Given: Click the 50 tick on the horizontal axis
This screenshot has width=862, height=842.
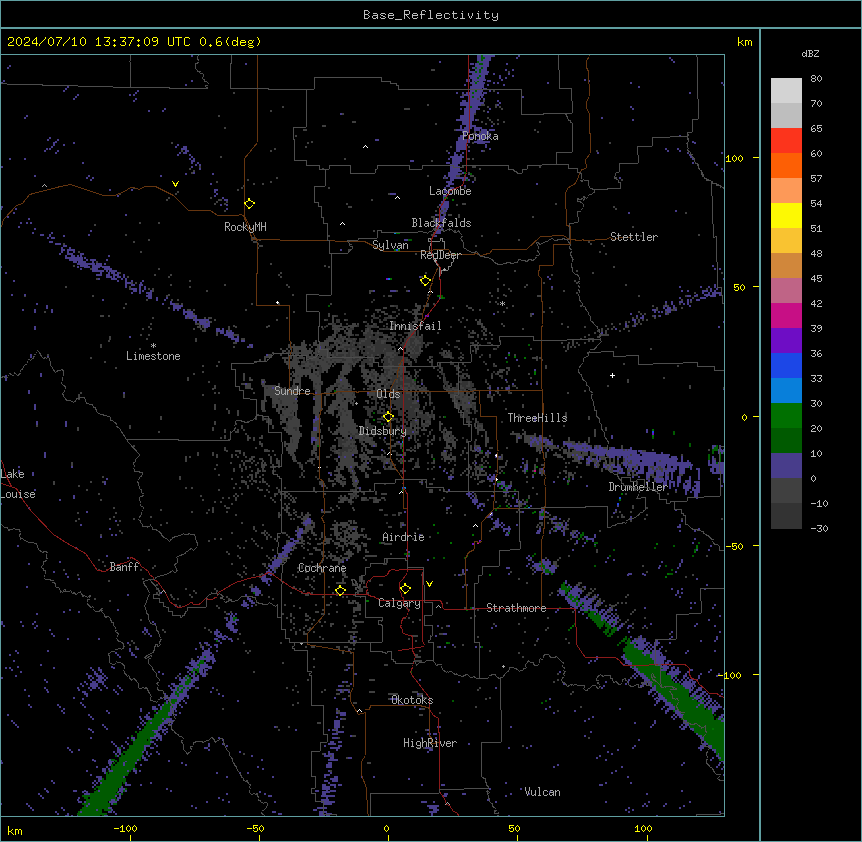Looking at the screenshot, I should click(x=514, y=828).
